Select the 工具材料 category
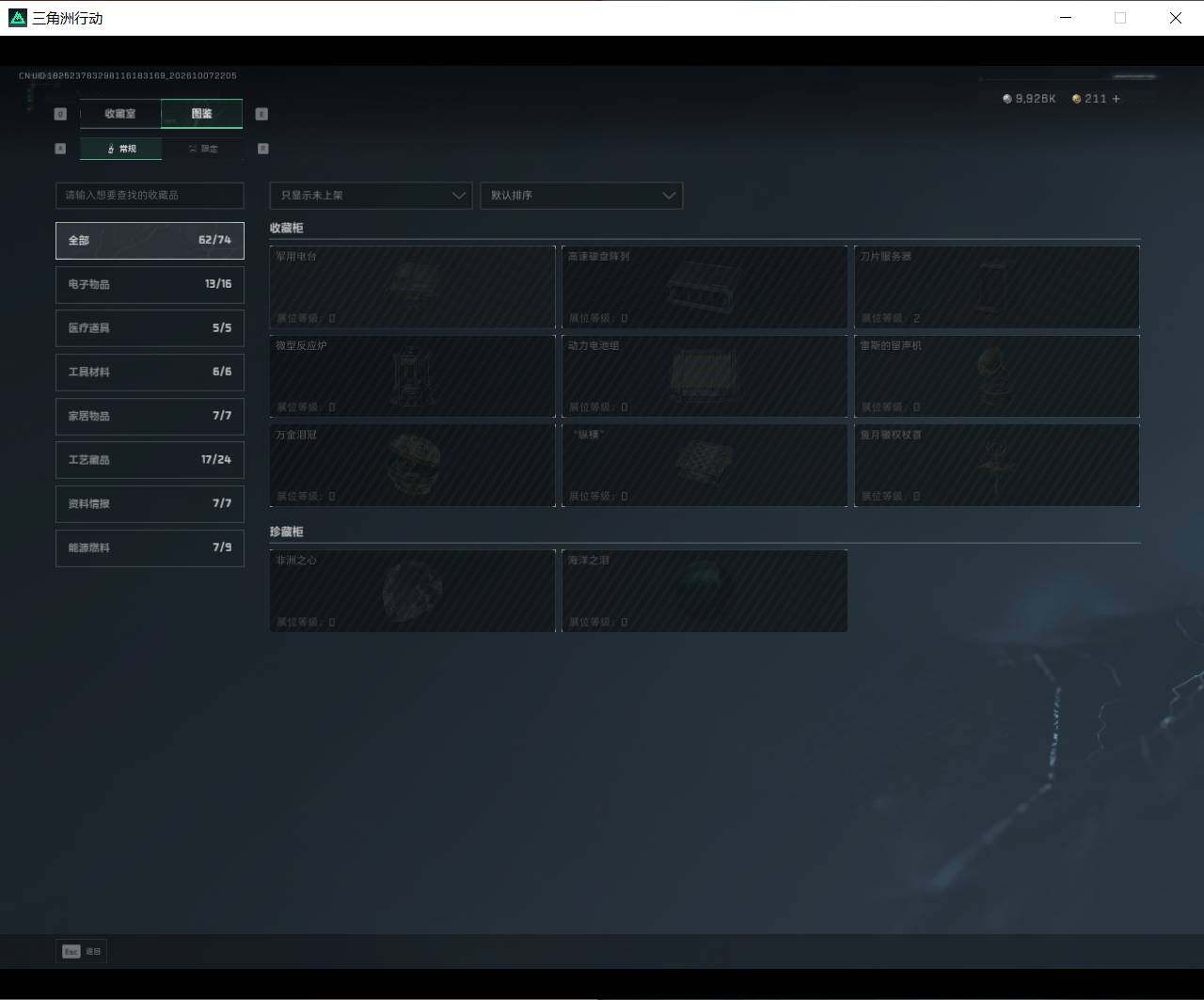Viewport: 1204px width, 1000px height. 150,372
